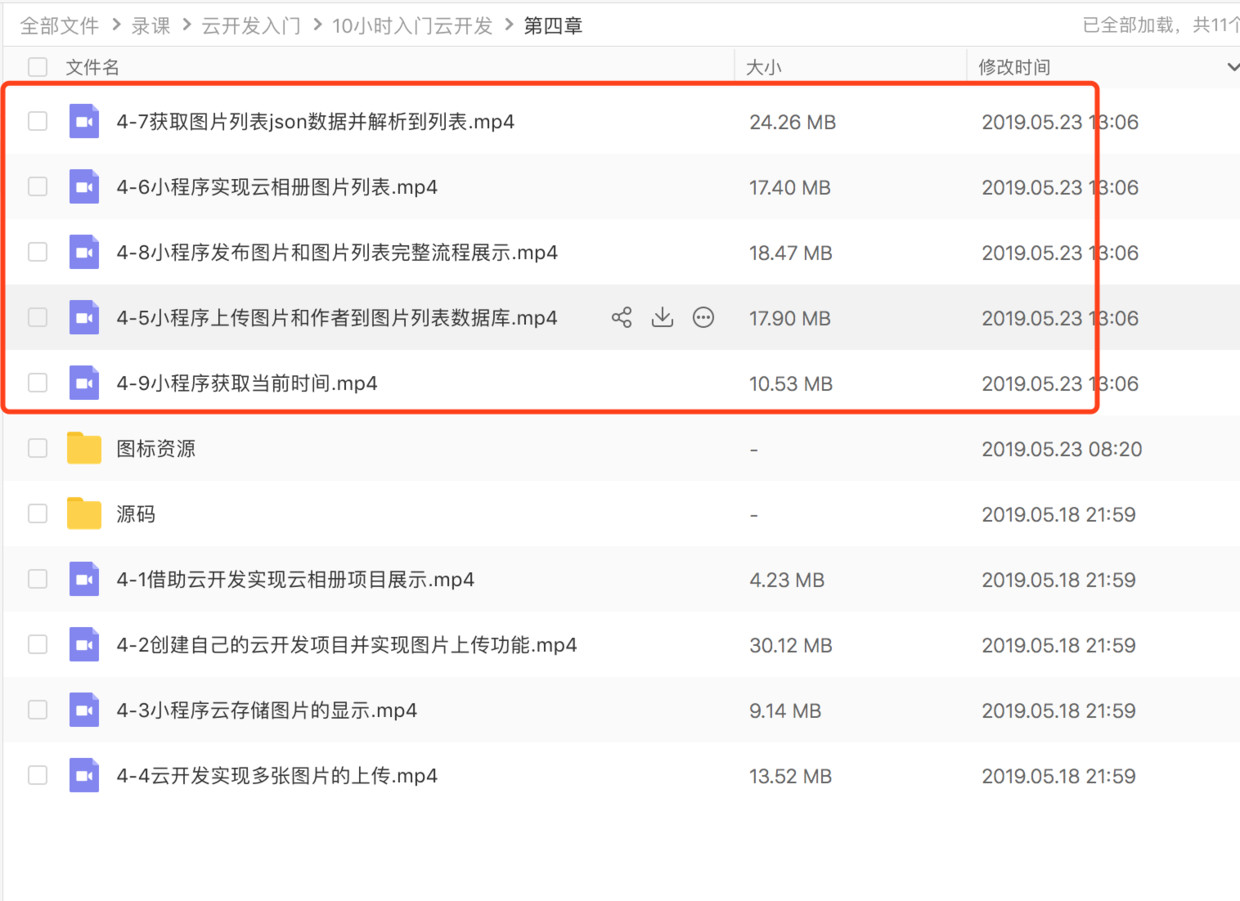Download the 4-5小程序上传图片 file
The image size is (1240, 901).
662,318
